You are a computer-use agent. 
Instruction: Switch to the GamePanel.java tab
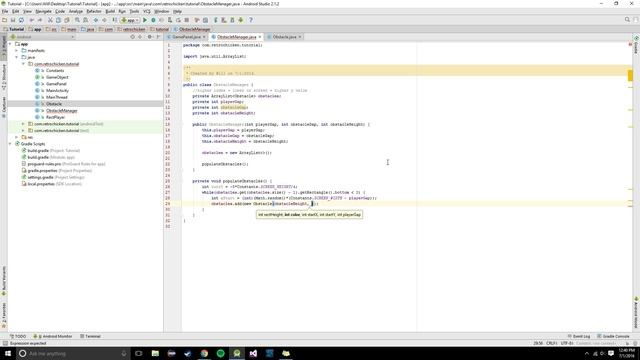pyautogui.click(x=187, y=37)
